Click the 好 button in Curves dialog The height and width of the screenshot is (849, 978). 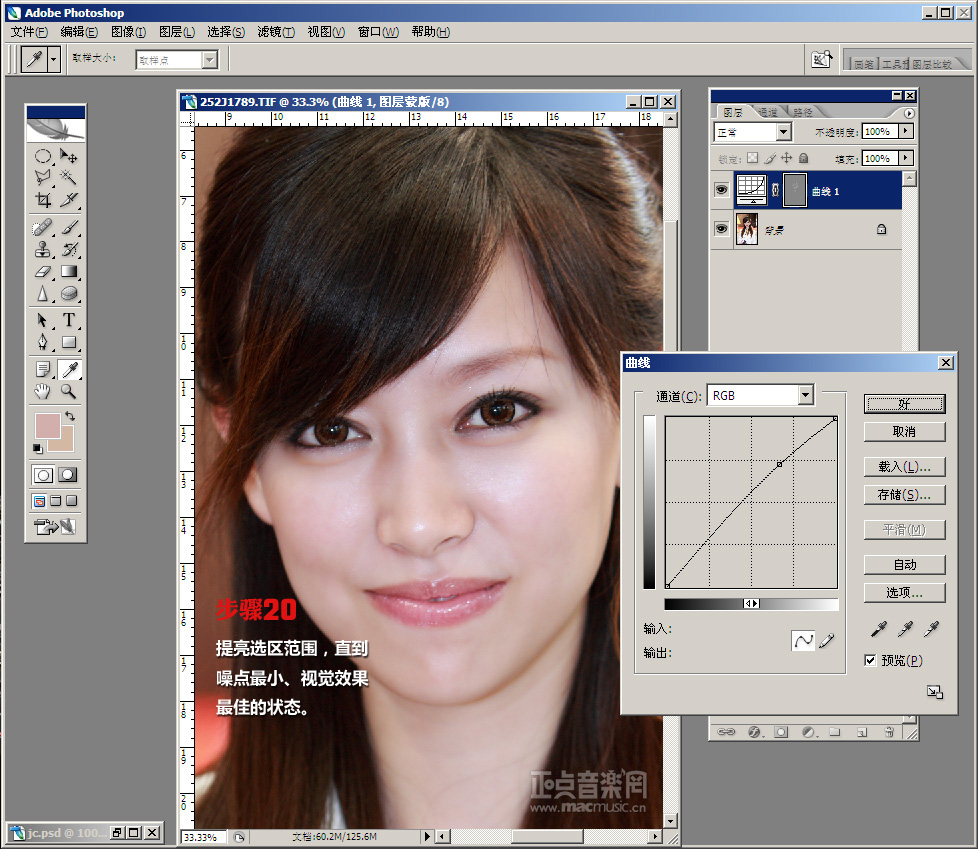[x=904, y=404]
